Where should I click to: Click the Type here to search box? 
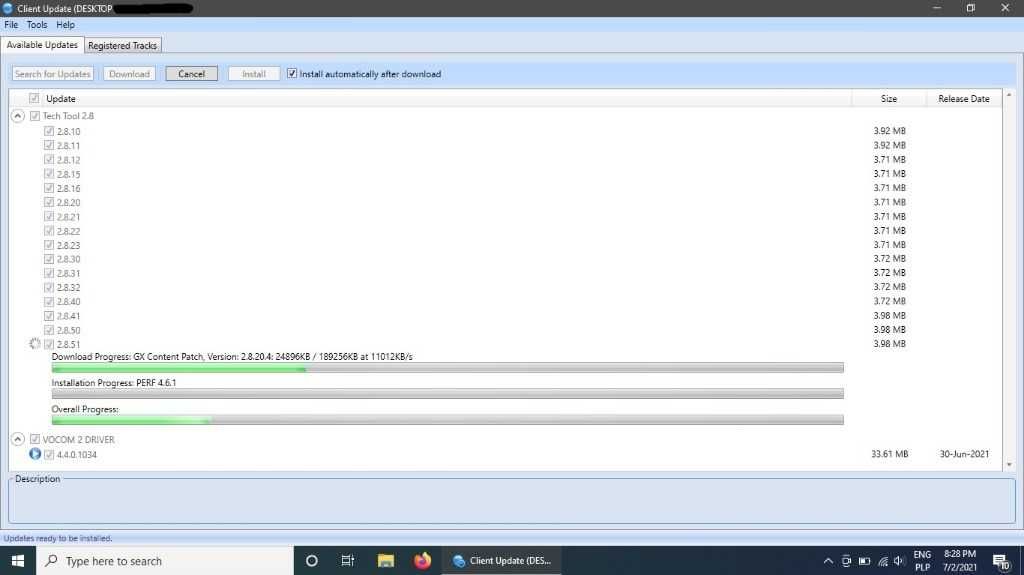tap(165, 561)
